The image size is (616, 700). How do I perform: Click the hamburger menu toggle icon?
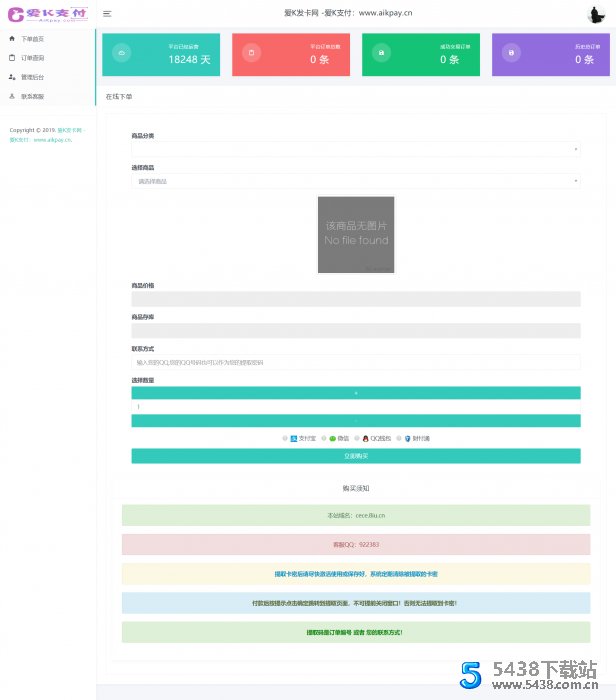tap(107, 14)
